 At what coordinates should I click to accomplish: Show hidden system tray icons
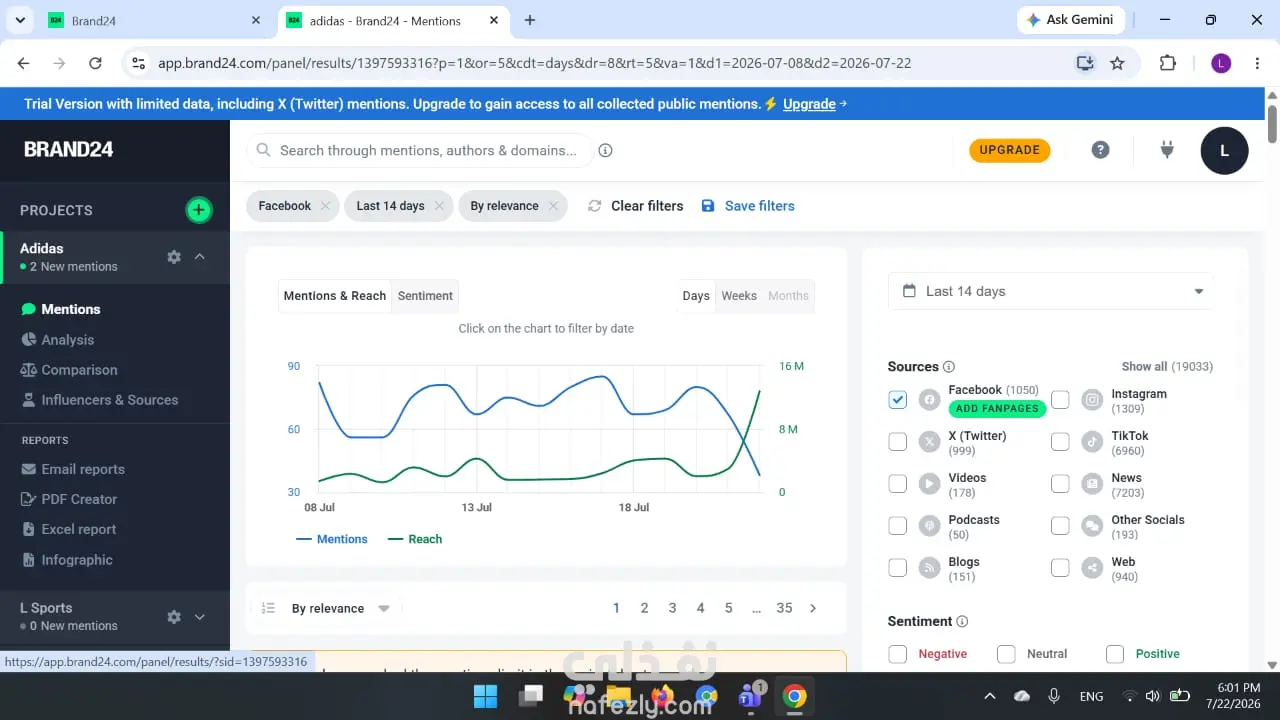coord(990,696)
